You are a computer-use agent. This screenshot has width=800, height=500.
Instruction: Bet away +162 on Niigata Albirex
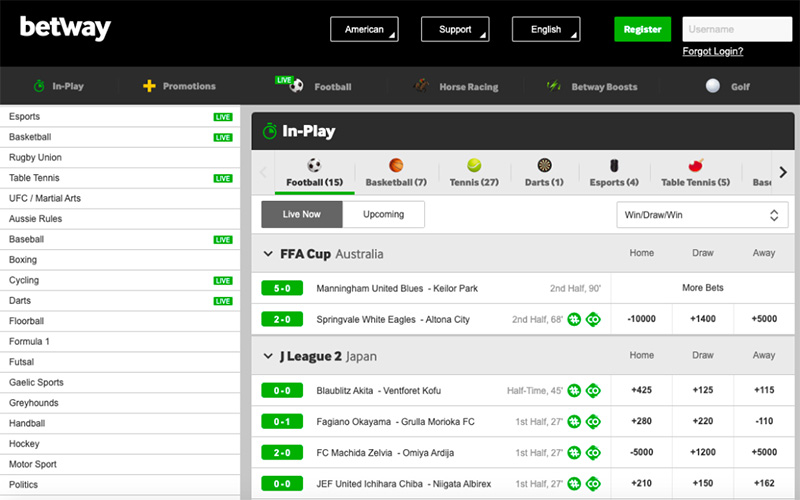(x=764, y=483)
